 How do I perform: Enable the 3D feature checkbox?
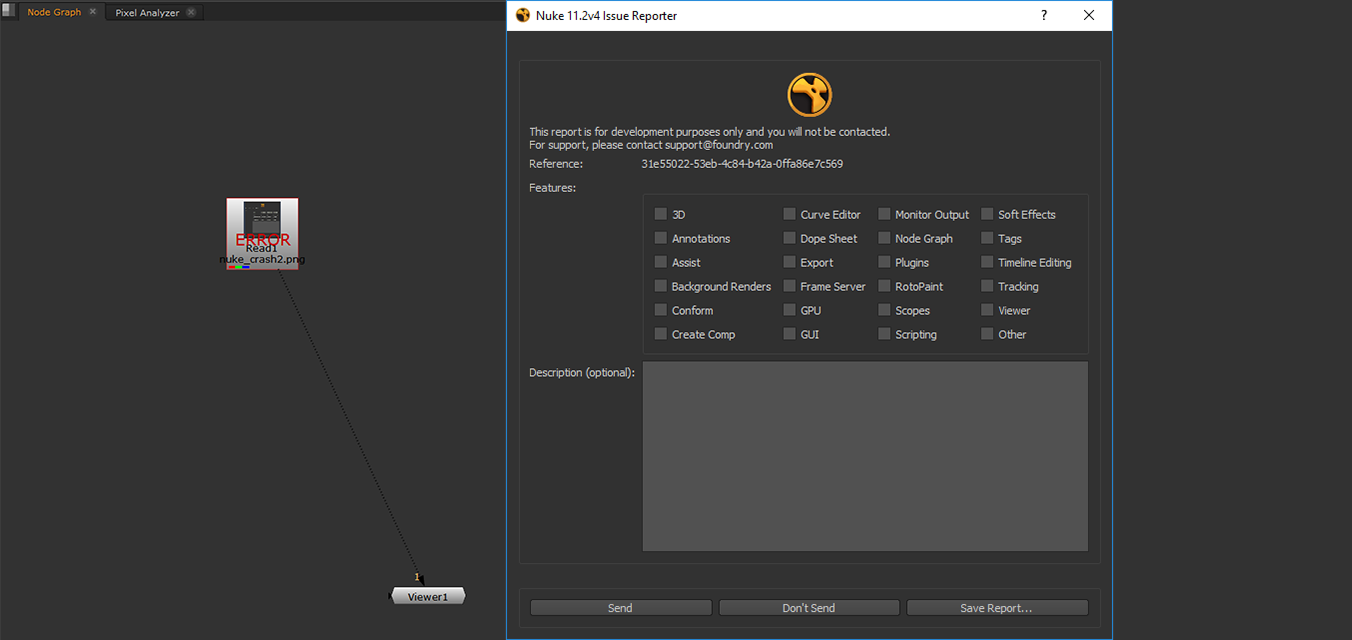click(x=660, y=214)
